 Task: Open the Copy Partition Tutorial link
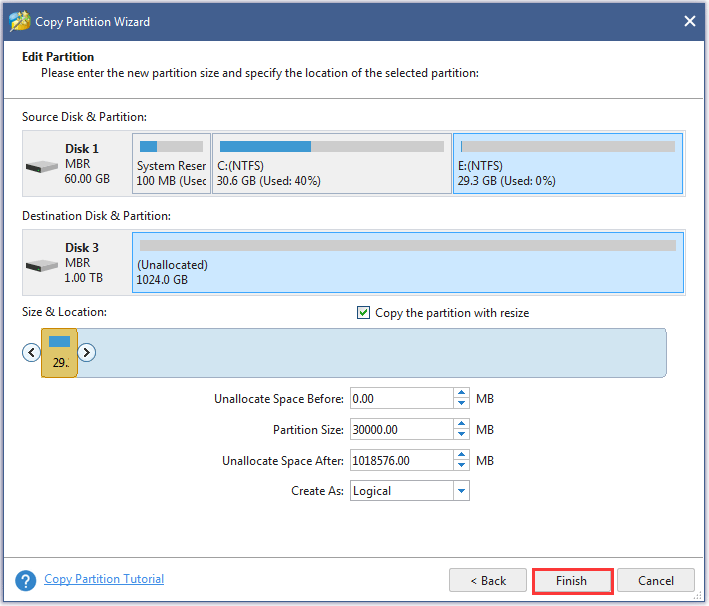pyautogui.click(x=104, y=579)
